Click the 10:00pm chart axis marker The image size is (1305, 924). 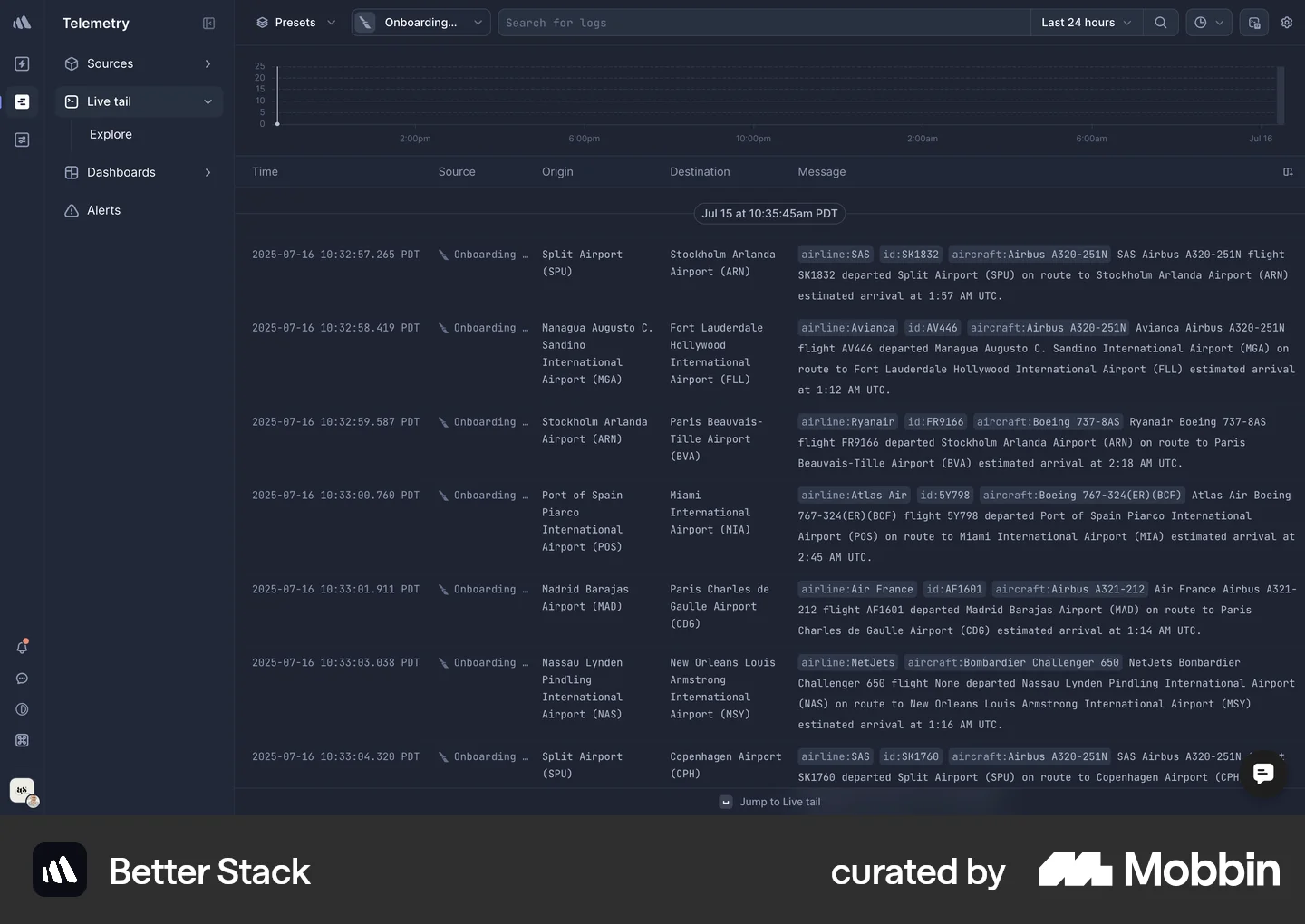753,139
